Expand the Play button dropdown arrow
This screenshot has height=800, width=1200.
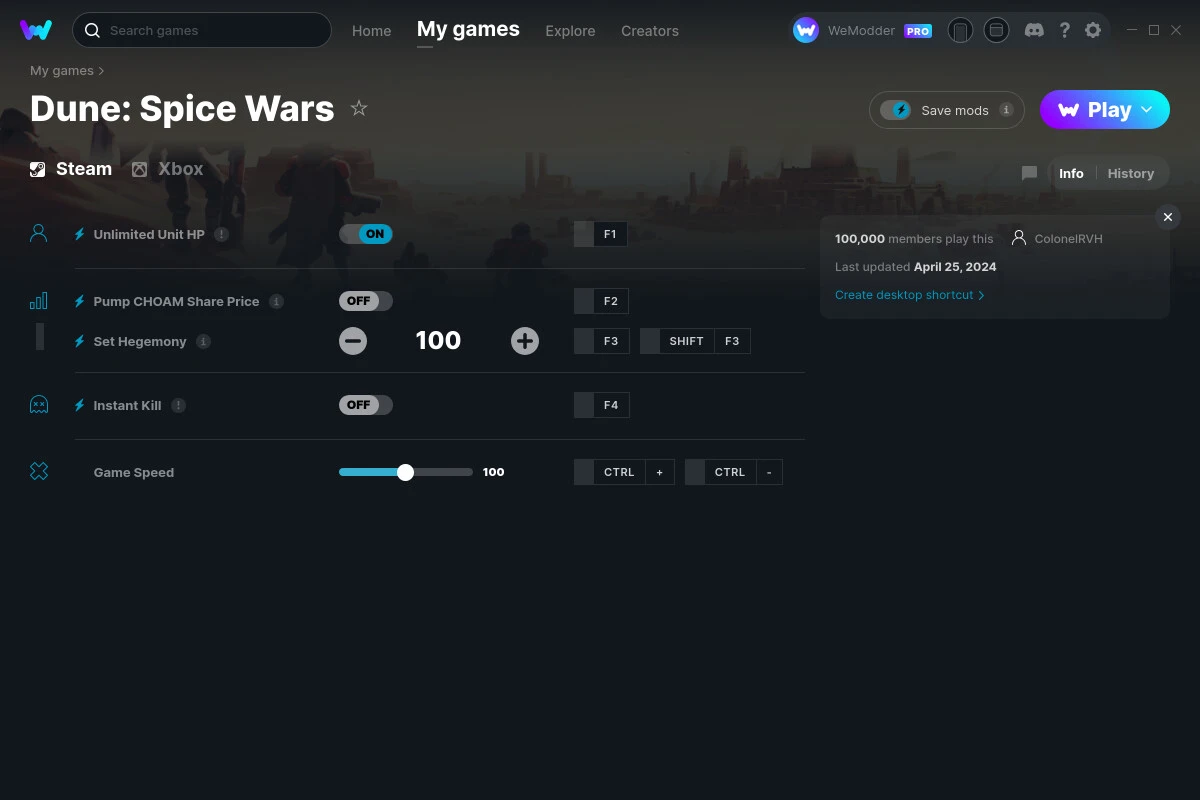1146,110
